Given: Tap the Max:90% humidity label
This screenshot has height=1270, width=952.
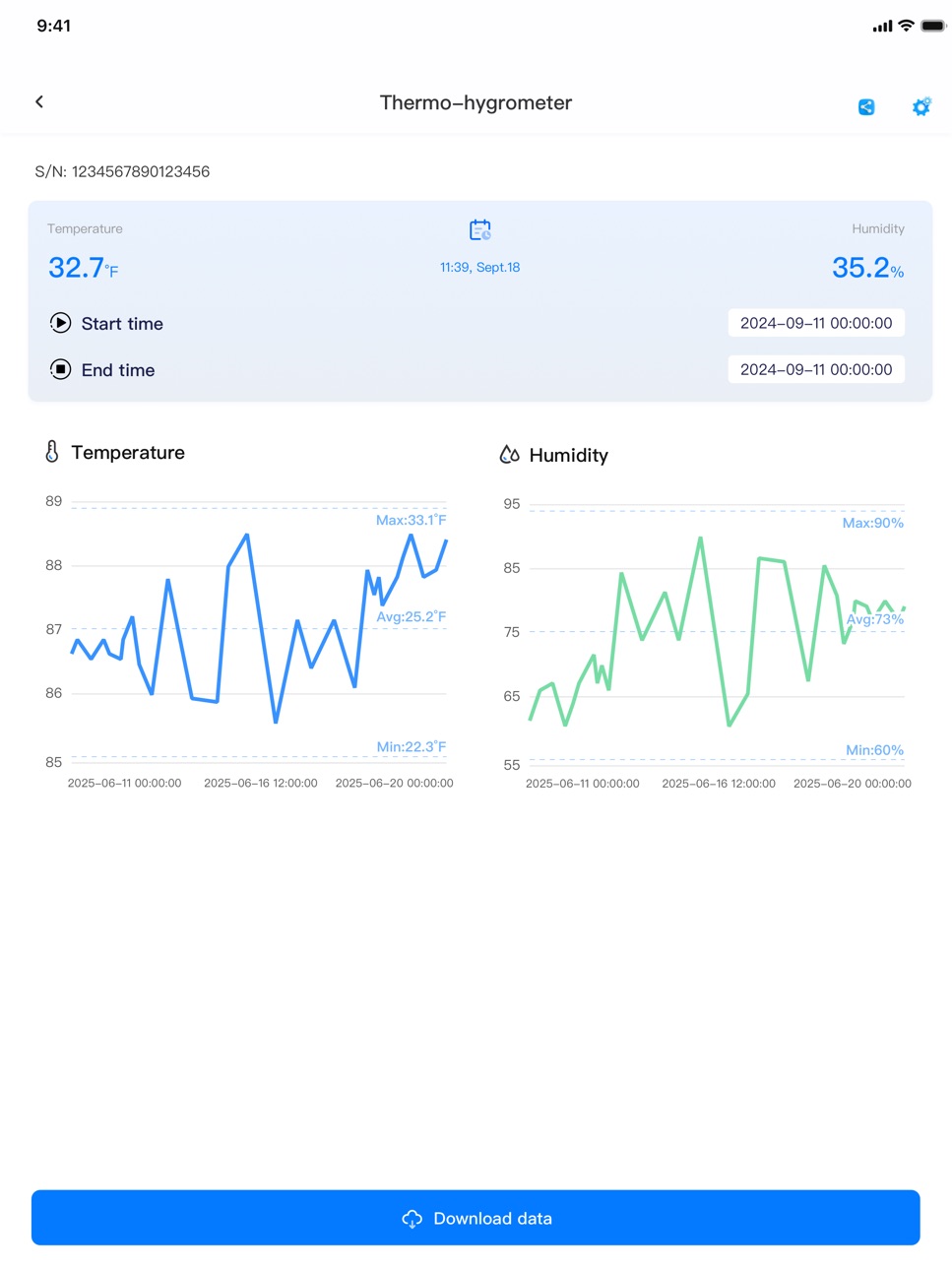Looking at the screenshot, I should point(872,523).
